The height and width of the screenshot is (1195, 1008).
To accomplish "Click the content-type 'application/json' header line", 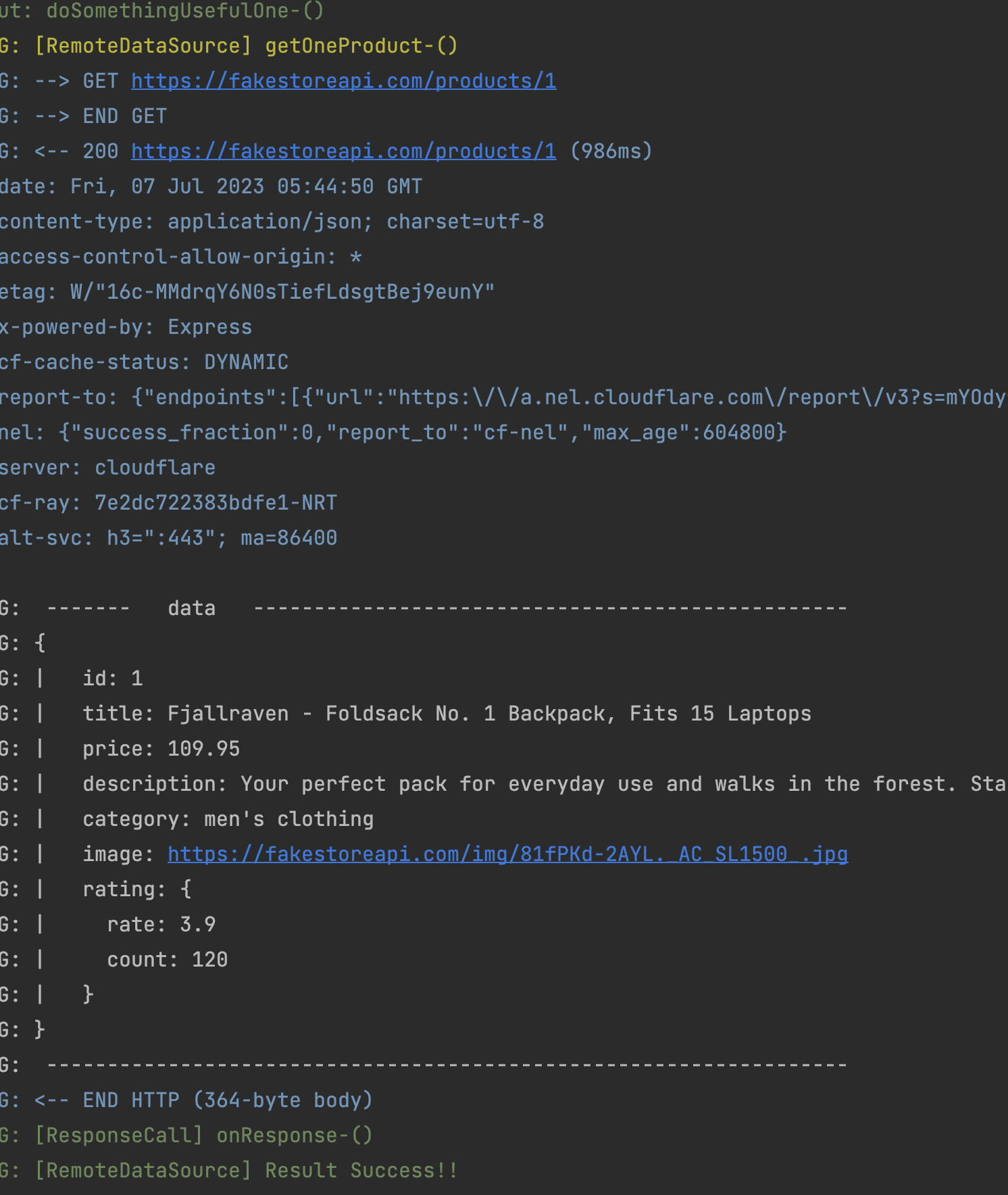I will (272, 222).
